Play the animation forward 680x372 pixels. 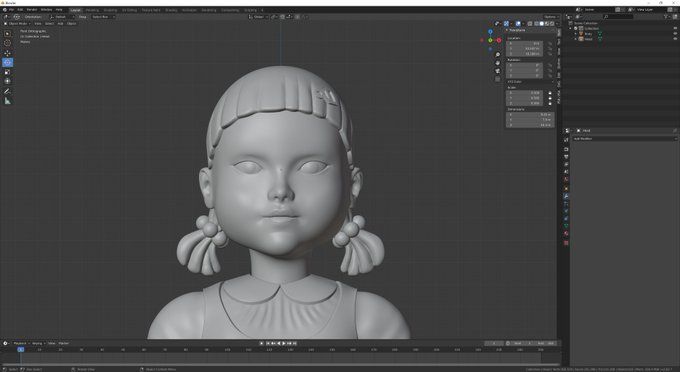pyautogui.click(x=284, y=343)
